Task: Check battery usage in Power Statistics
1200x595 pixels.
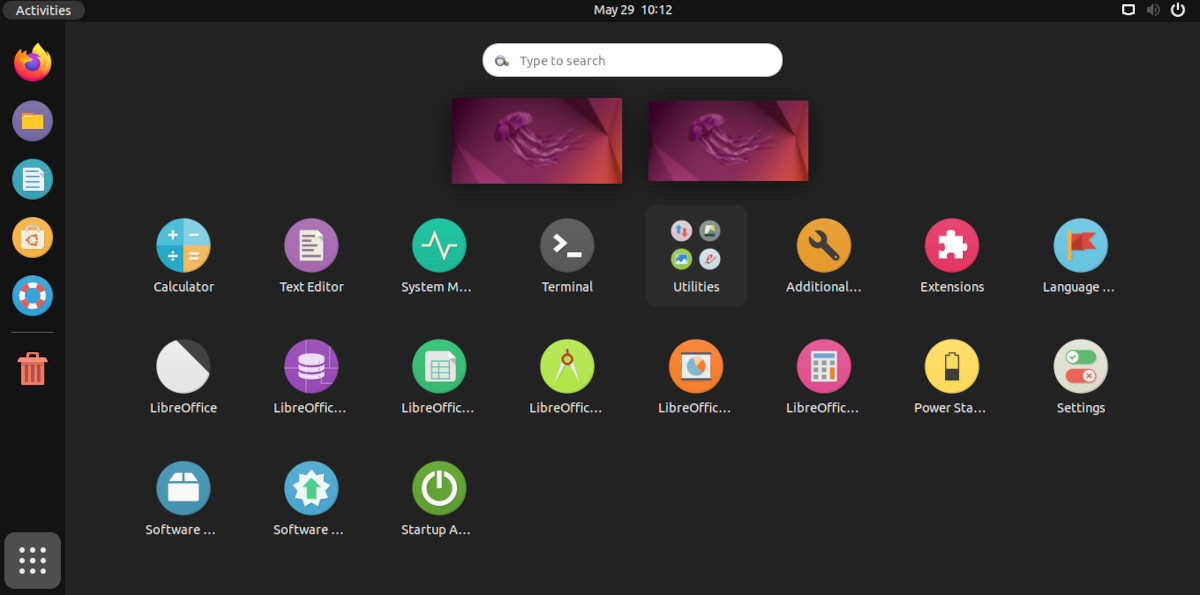Action: (951, 366)
